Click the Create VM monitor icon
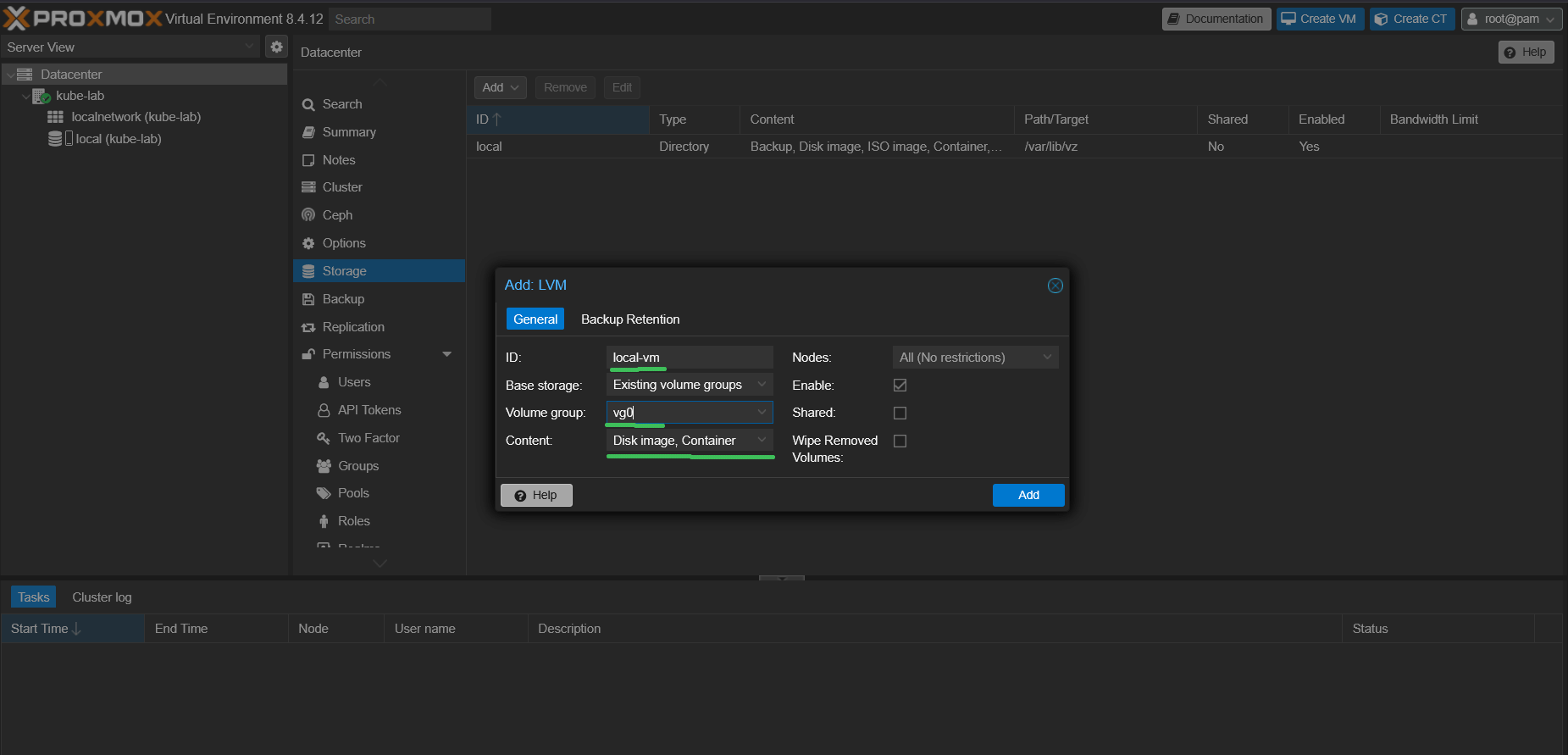The width and height of the screenshot is (1568, 755). click(1288, 19)
